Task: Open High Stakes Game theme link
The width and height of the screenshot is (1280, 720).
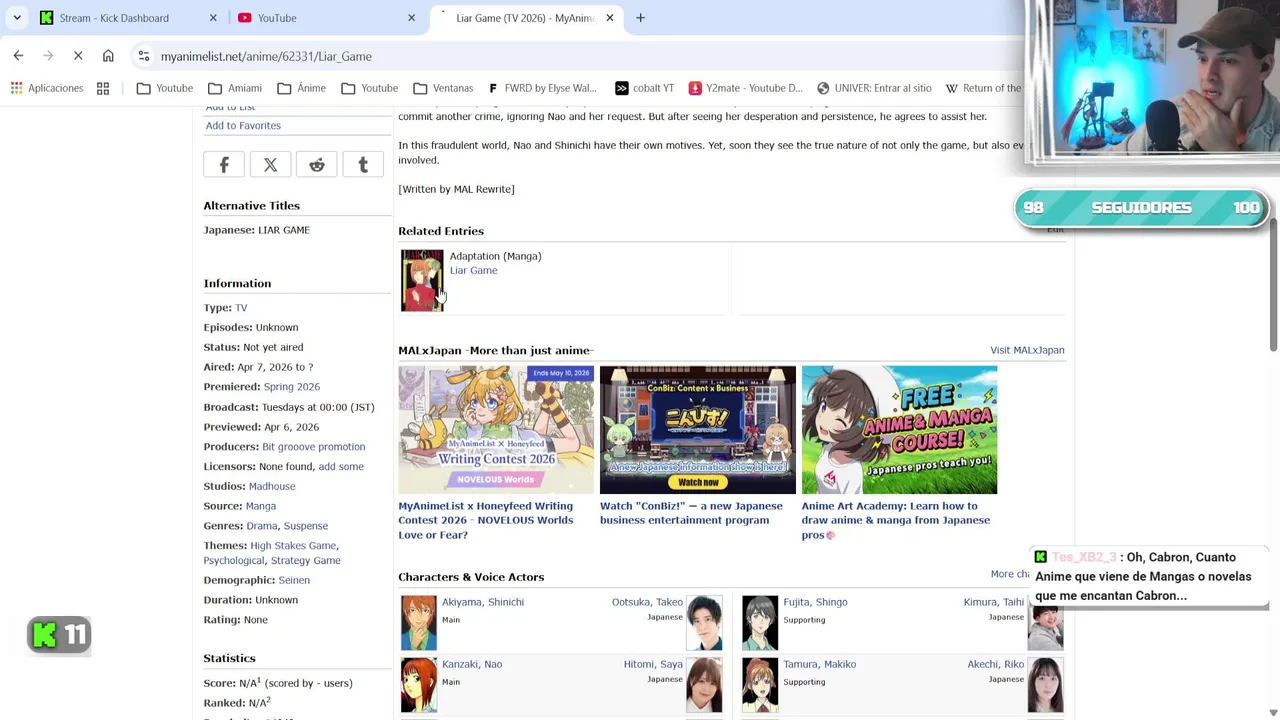Action: coord(293,546)
